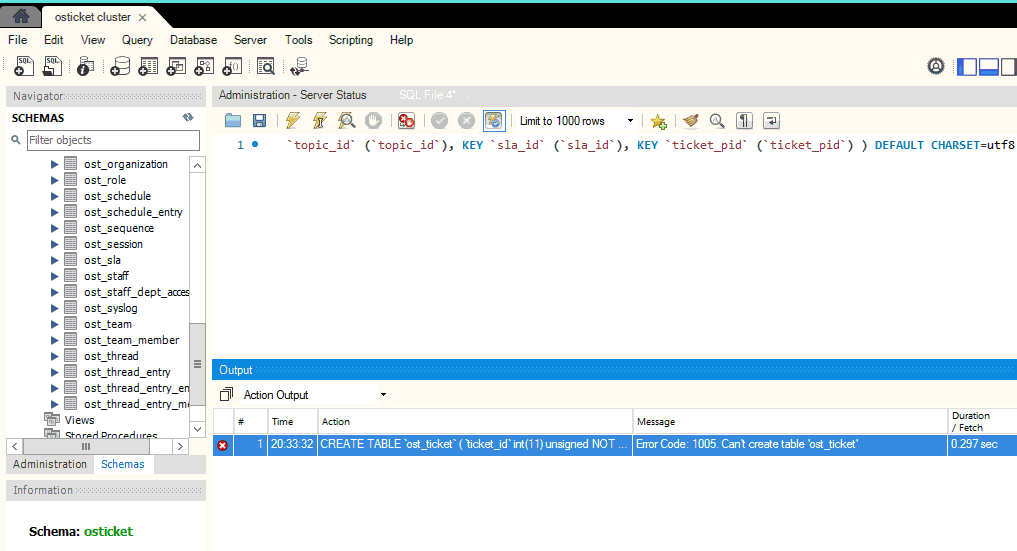Toggle auto-commit mode button
Screen dimensions: 1017x551
click(494, 121)
